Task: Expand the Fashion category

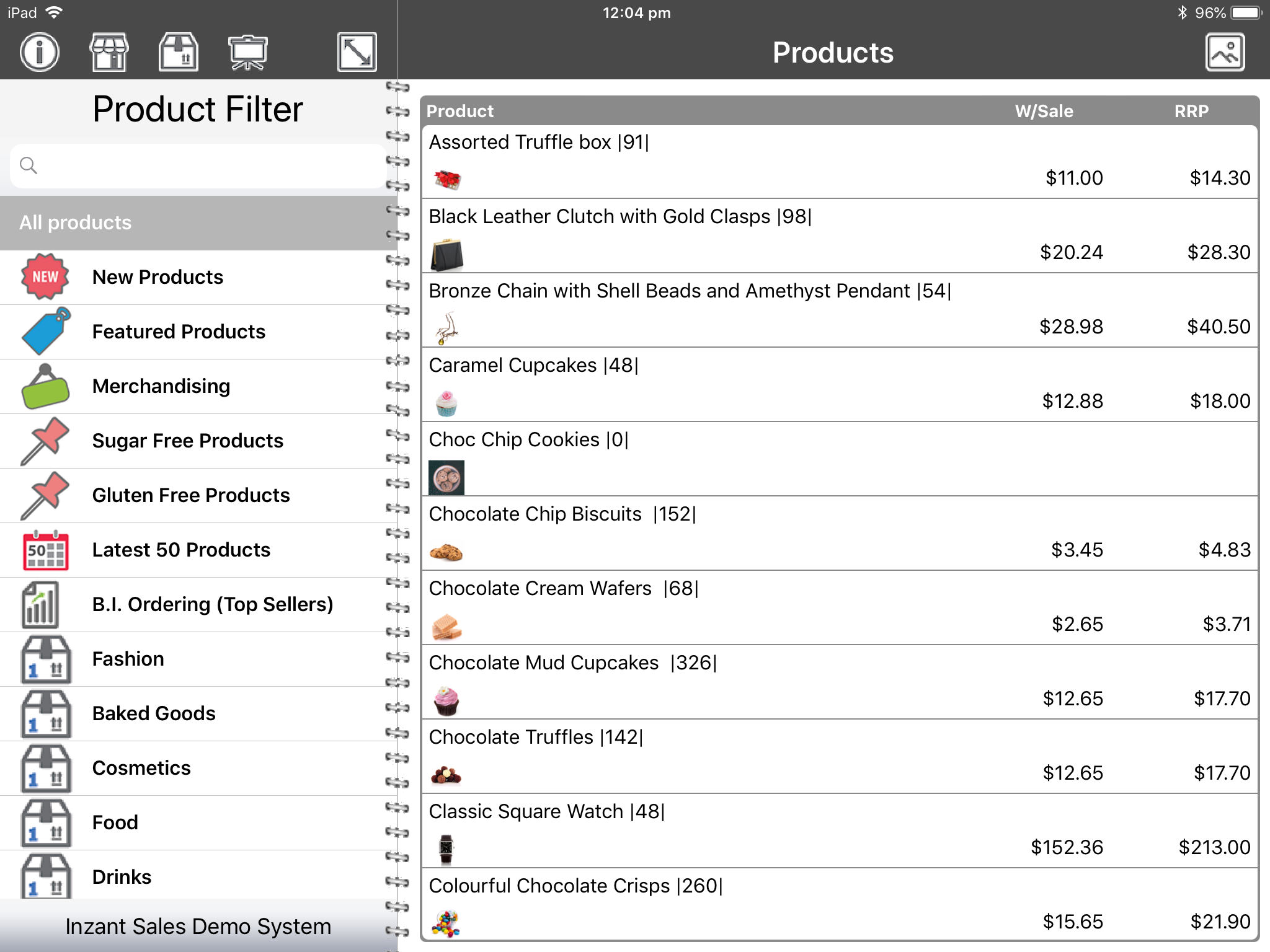Action: 128,659
